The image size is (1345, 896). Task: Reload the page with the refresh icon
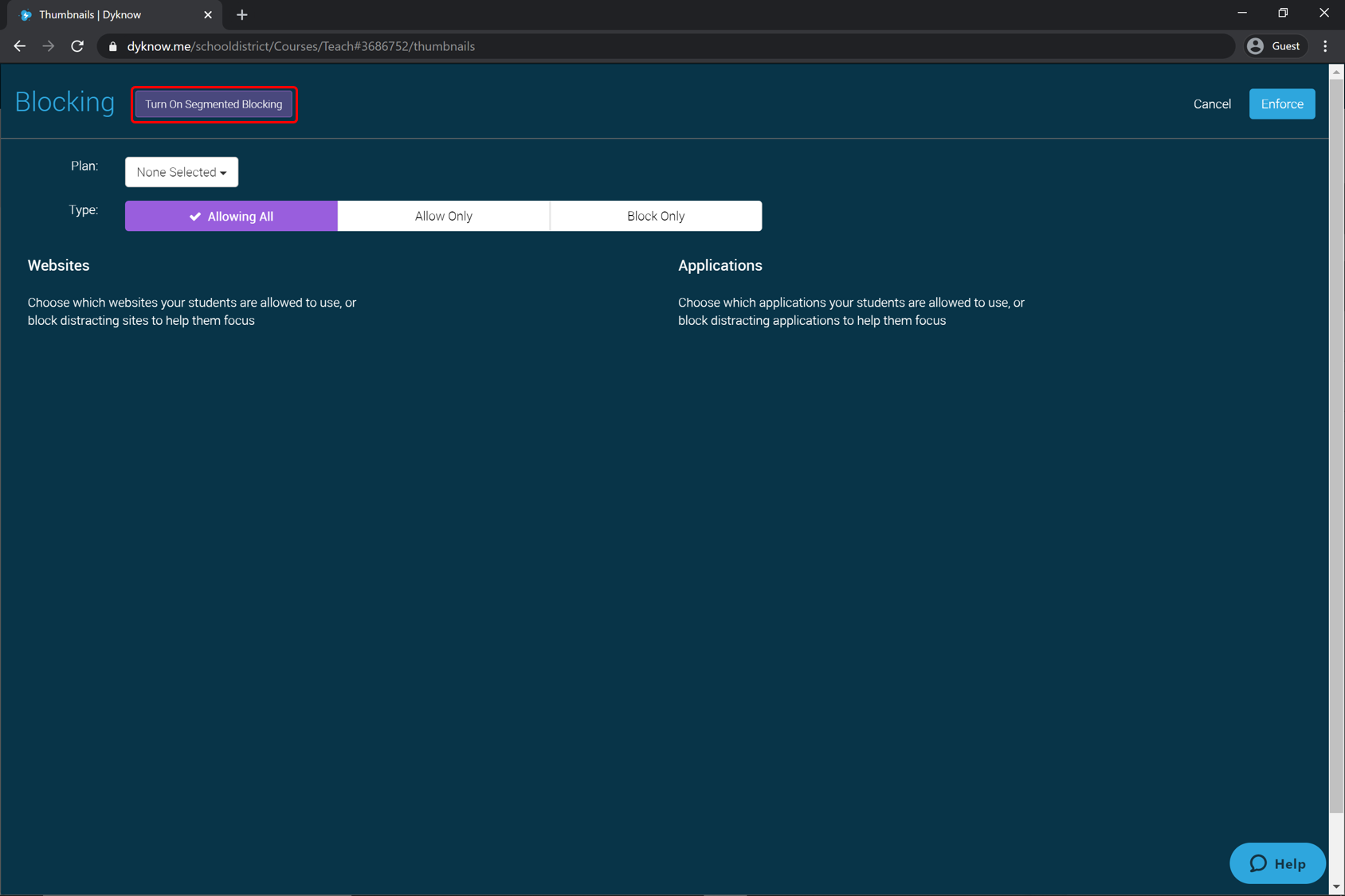click(77, 46)
